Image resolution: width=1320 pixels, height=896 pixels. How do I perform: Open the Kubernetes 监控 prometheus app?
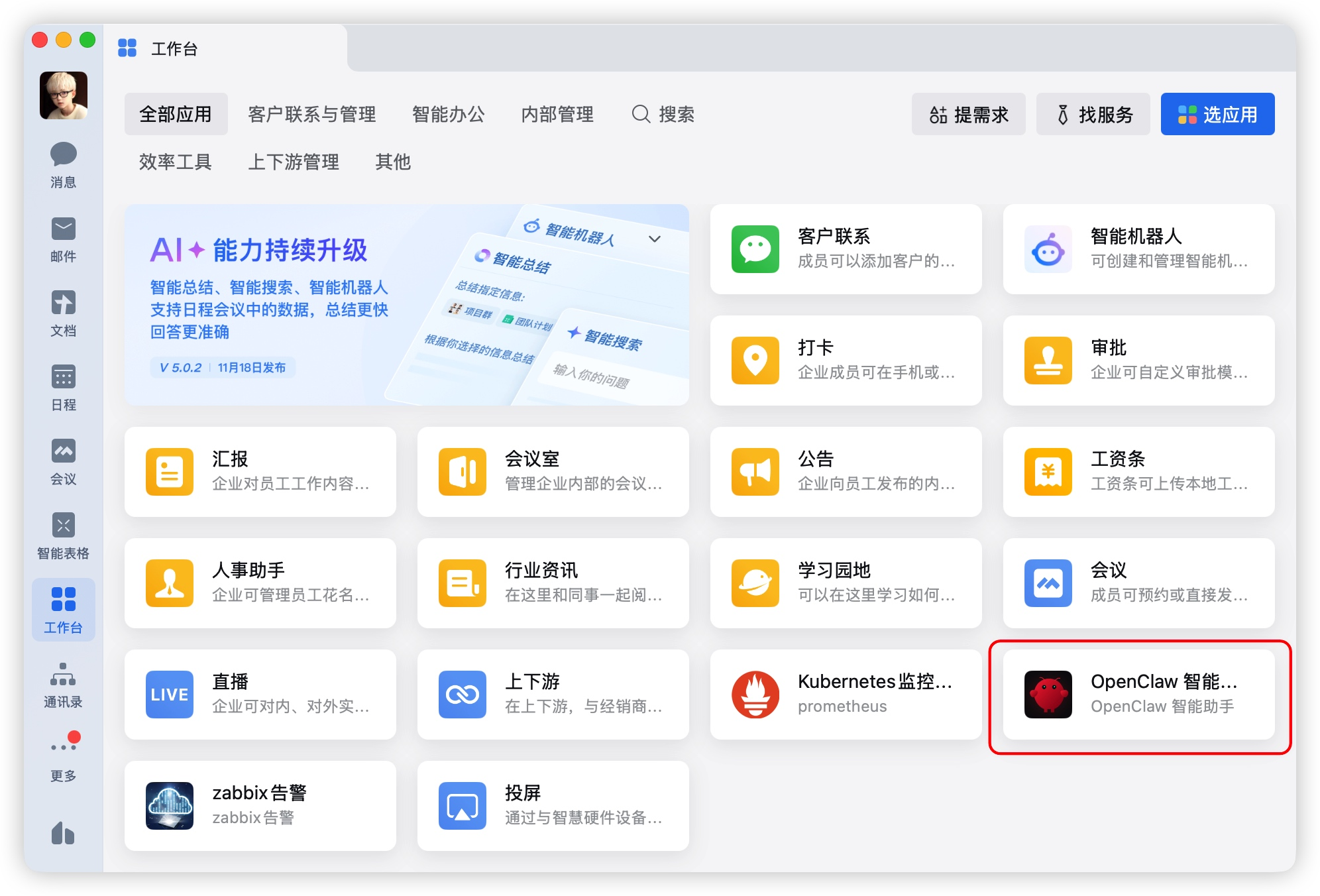click(x=846, y=694)
